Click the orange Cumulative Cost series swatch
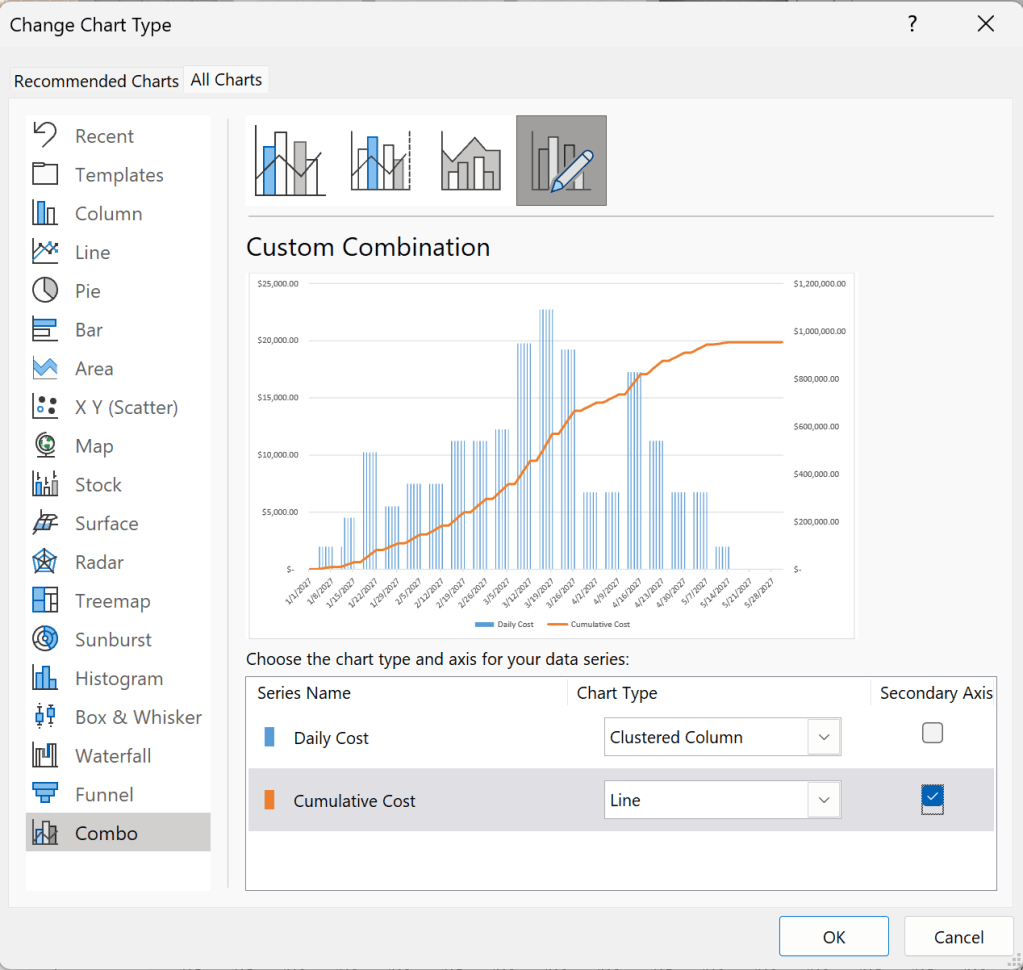Screen dimensions: 1023x970 coord(269,800)
